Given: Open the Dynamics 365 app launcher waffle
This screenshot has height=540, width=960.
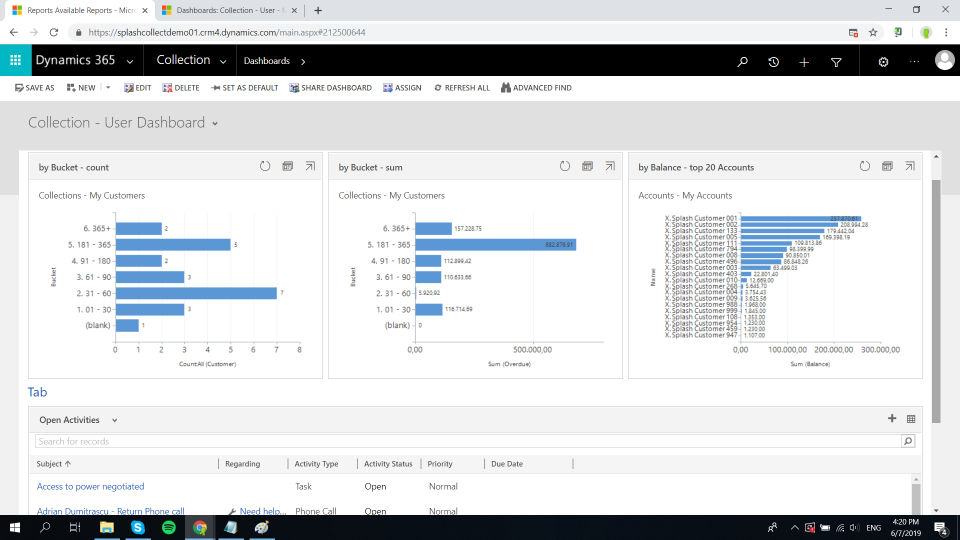Looking at the screenshot, I should click(x=15, y=61).
